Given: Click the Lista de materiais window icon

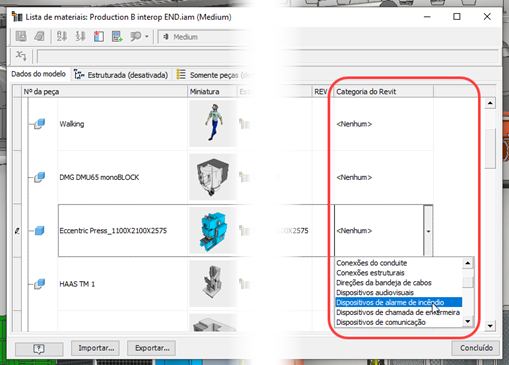Looking at the screenshot, I should (17, 17).
